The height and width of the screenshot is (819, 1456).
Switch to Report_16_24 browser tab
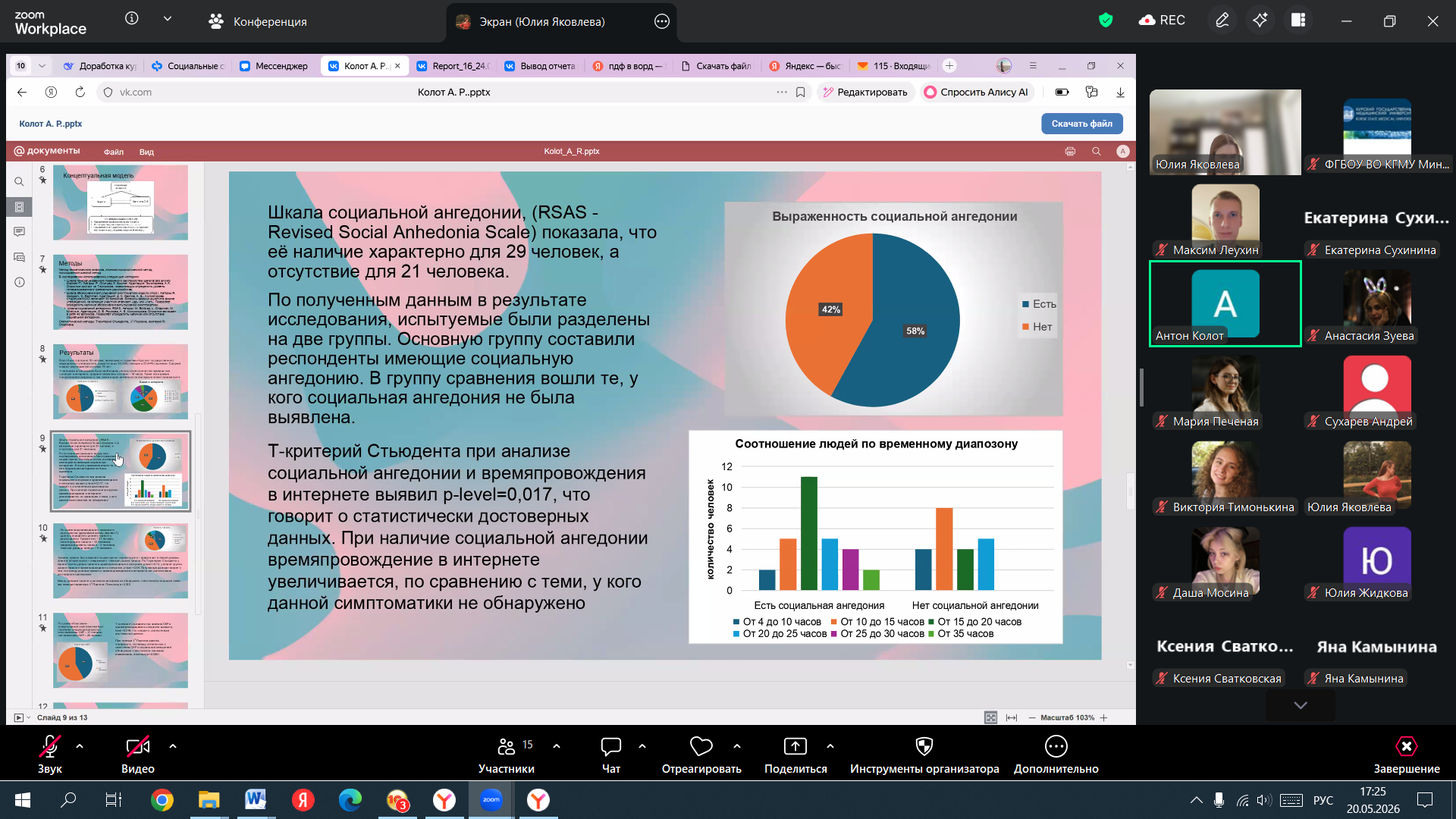pyautogui.click(x=453, y=66)
